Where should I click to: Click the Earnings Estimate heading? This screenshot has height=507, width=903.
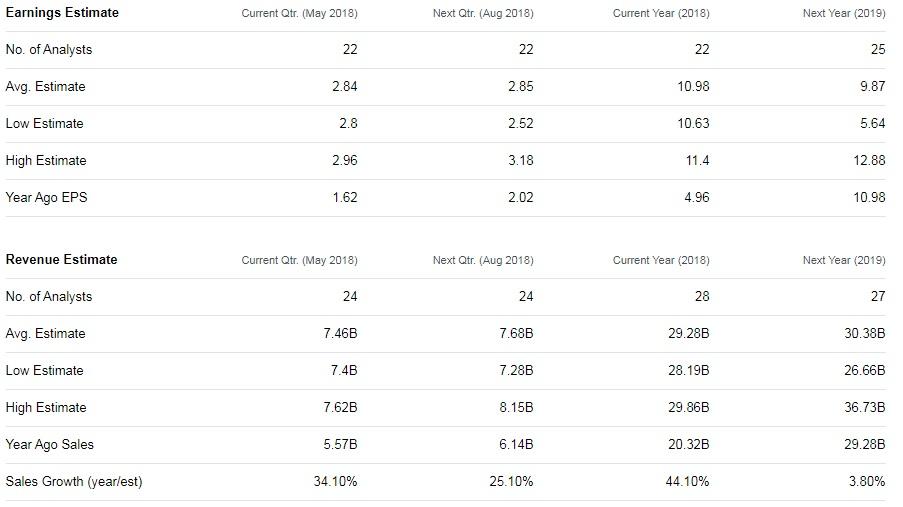[62, 13]
